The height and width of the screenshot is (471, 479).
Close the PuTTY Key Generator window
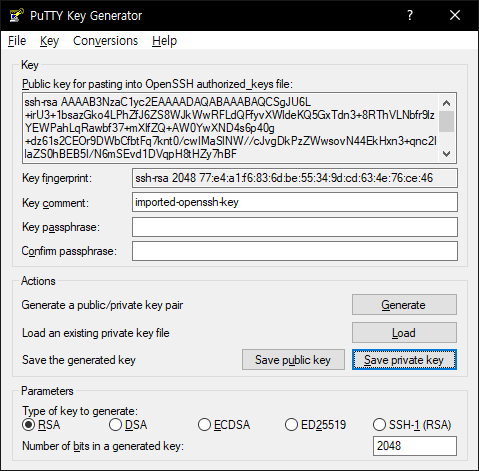[x=455, y=15]
